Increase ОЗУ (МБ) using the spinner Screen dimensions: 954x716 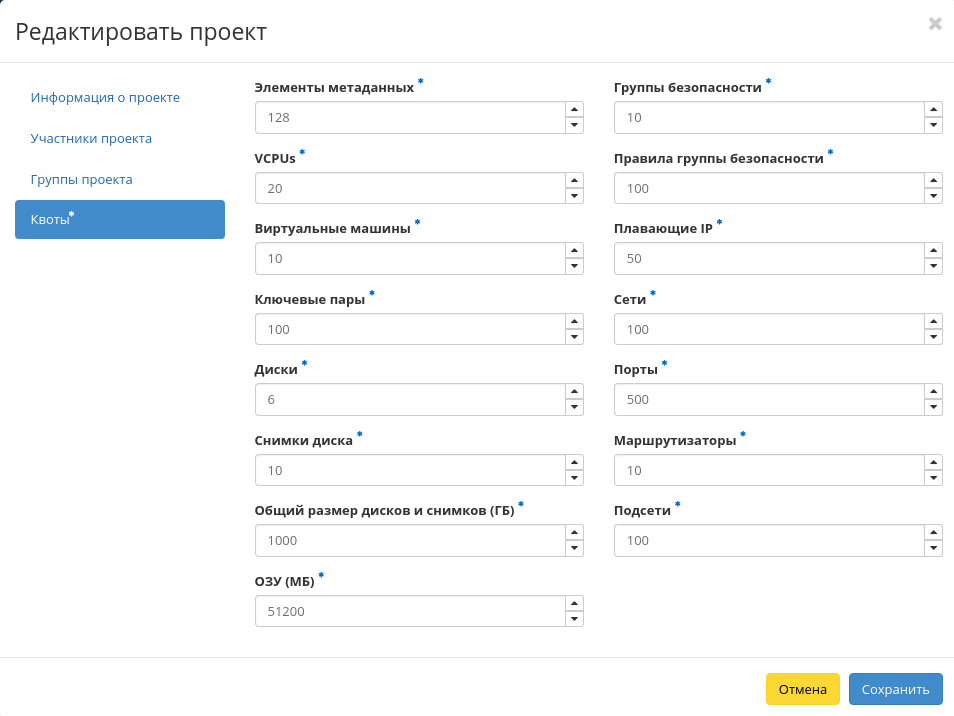click(x=574, y=603)
